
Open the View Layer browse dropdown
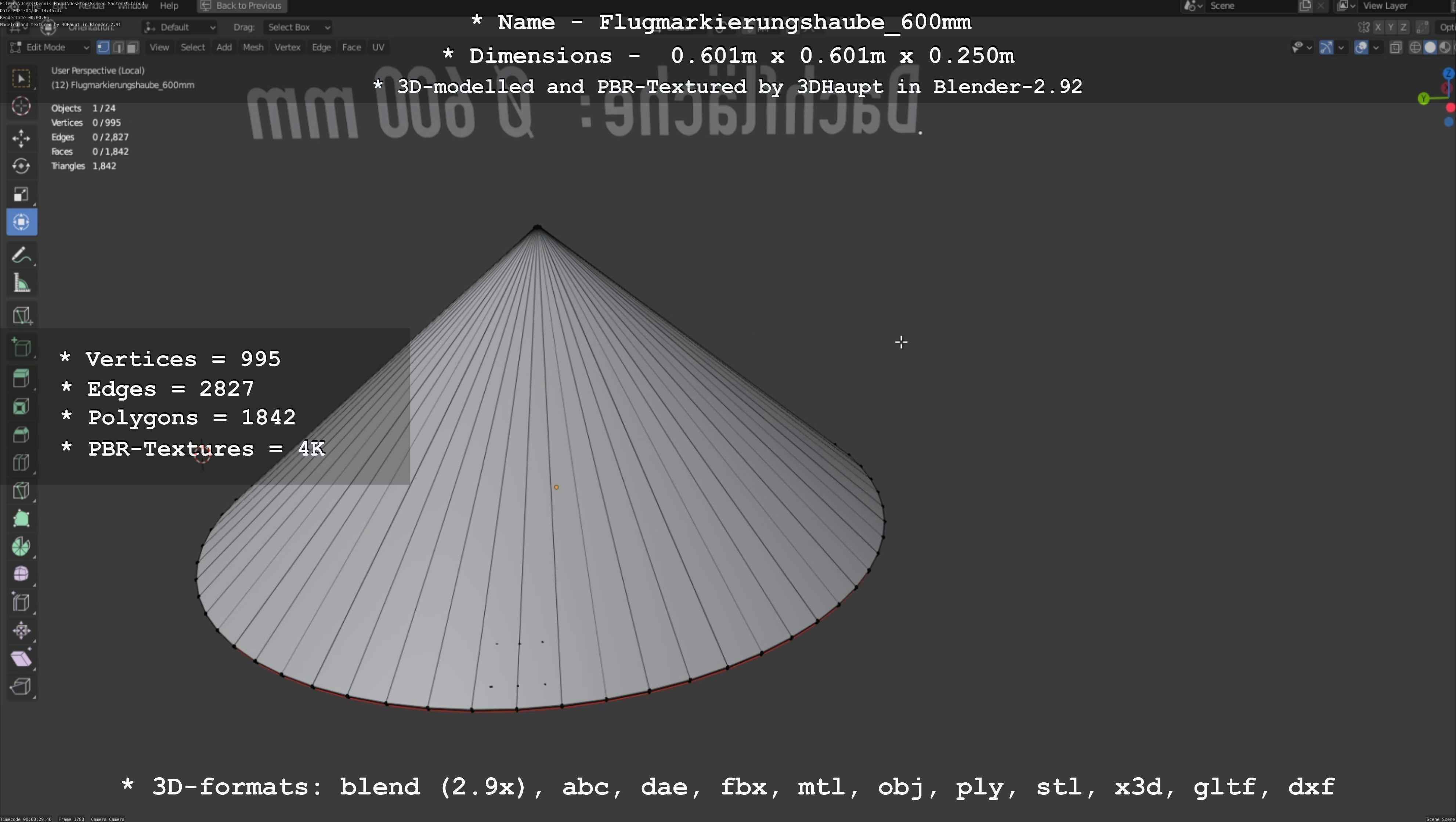point(1346,6)
